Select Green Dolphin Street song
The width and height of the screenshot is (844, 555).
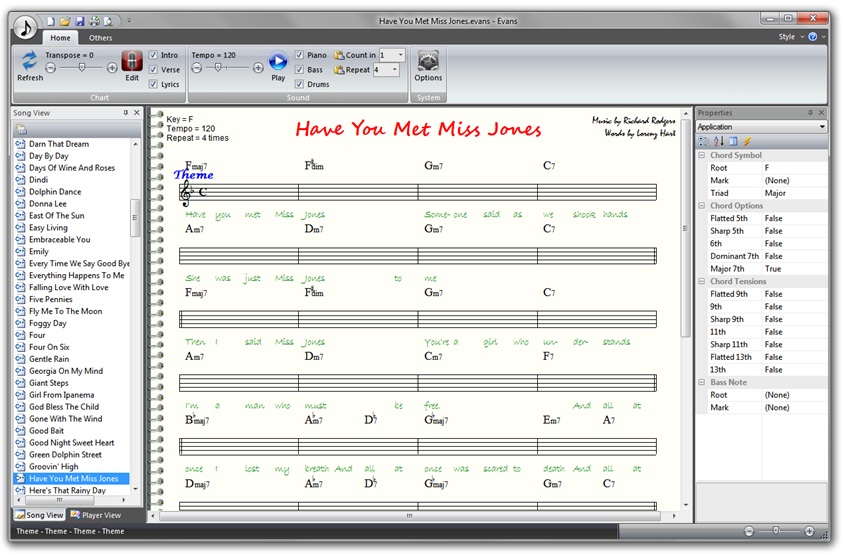[x=66, y=454]
